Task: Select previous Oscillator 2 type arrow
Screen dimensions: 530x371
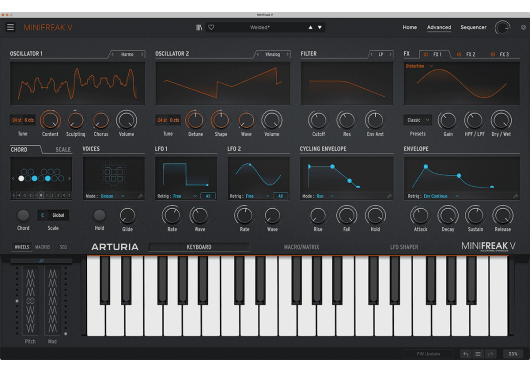Action: [x=258, y=54]
